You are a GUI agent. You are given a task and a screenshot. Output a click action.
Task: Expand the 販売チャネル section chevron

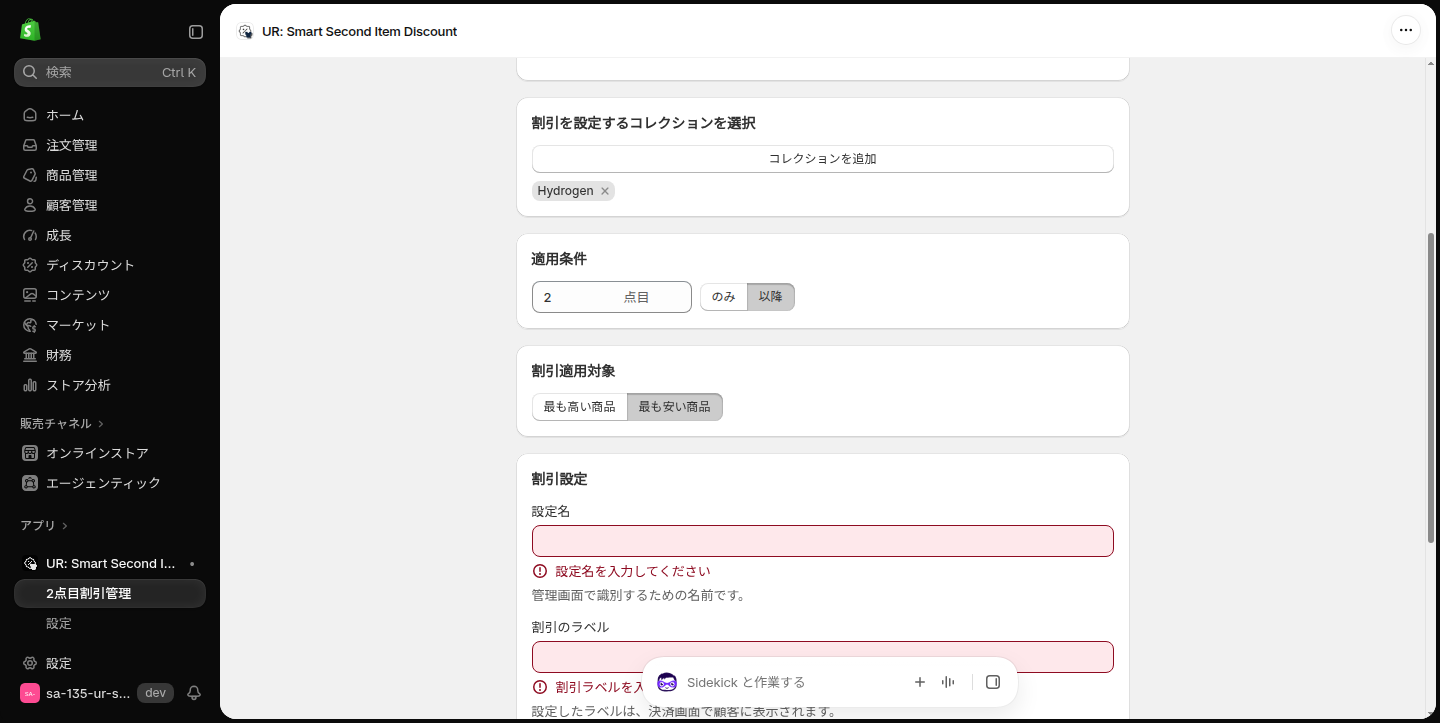tap(101, 424)
